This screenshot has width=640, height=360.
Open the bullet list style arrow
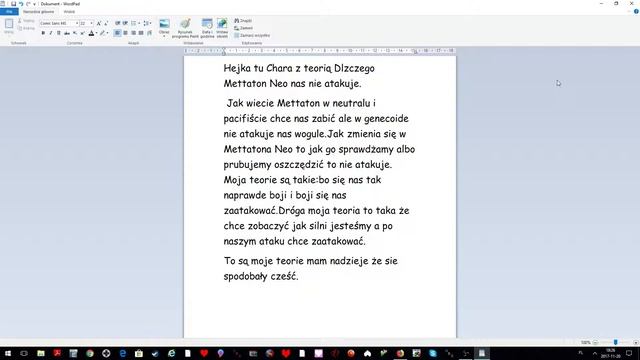[x=139, y=23]
